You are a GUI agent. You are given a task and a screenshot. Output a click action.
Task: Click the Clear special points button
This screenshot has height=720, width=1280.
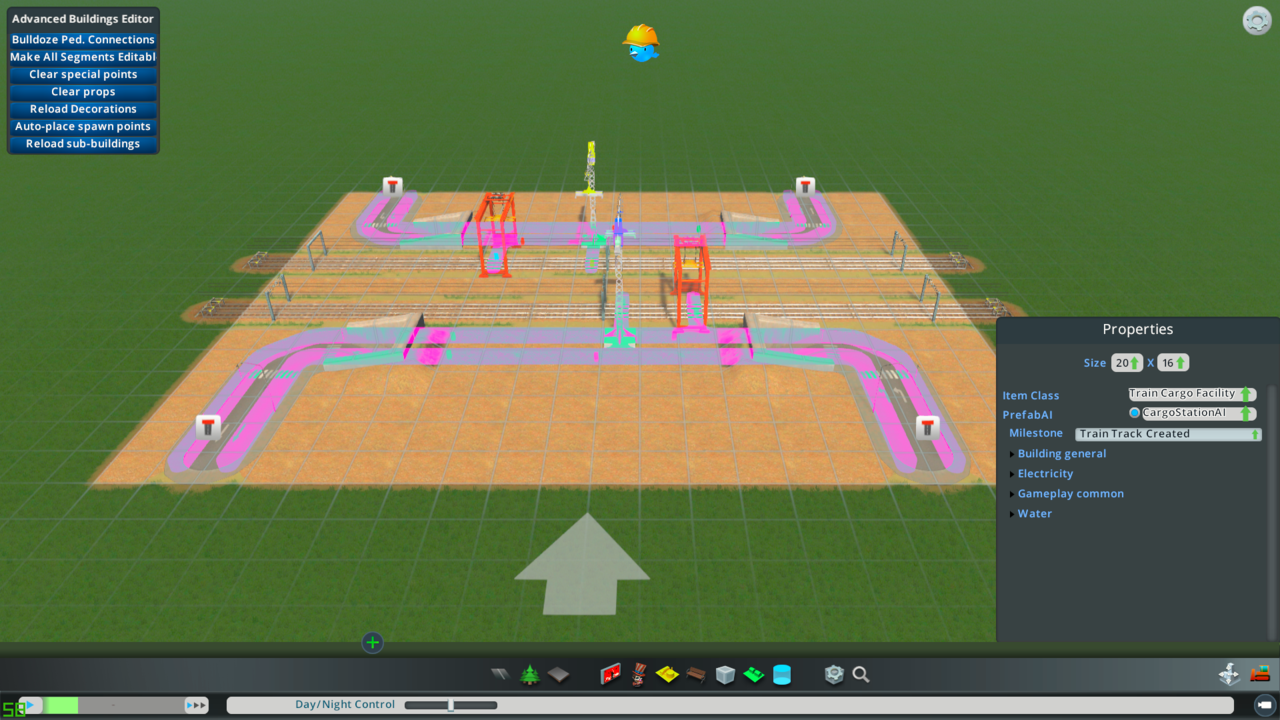coord(83,74)
